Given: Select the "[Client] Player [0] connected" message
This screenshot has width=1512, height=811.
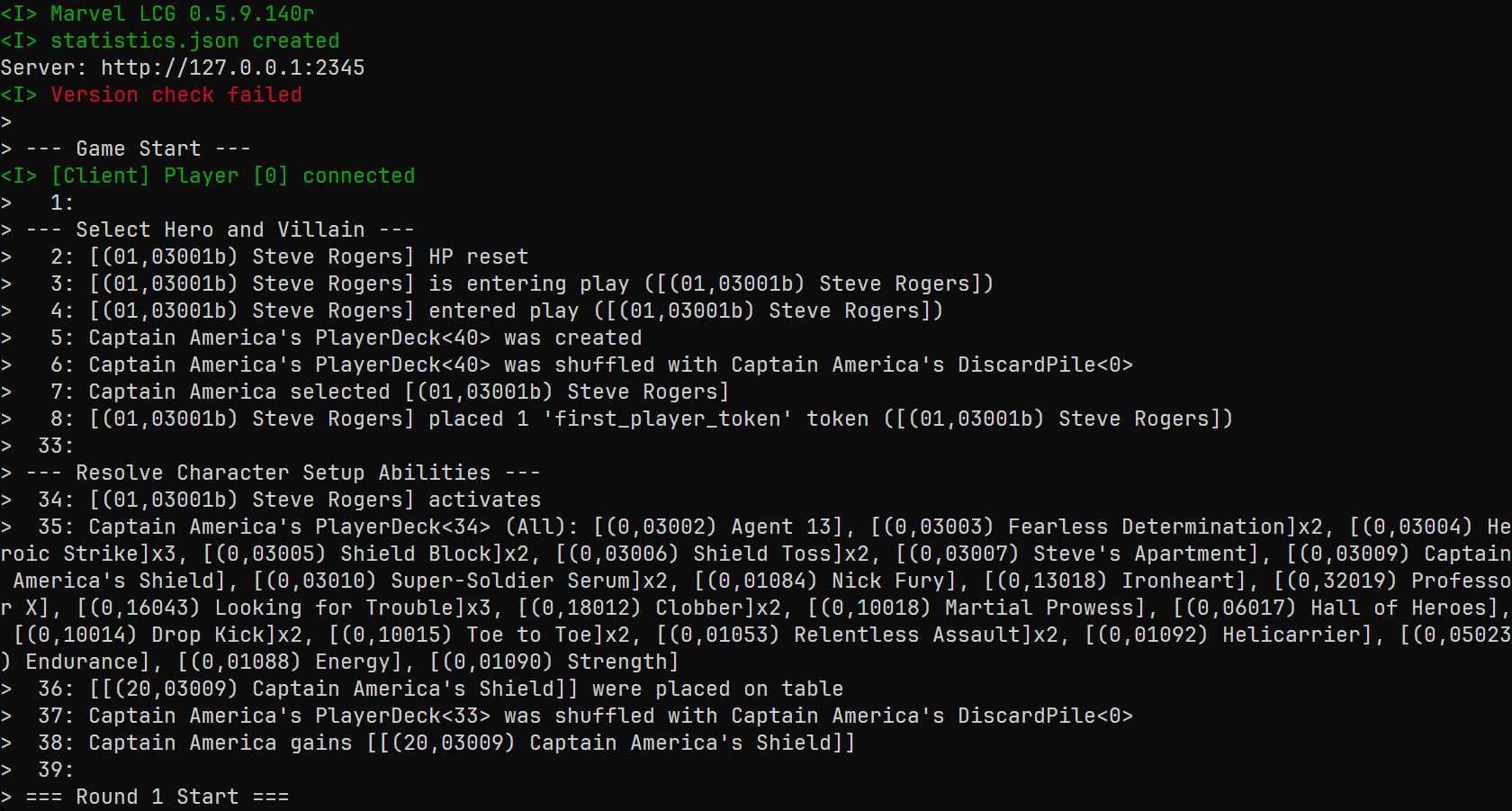Looking at the screenshot, I should click(x=232, y=176).
